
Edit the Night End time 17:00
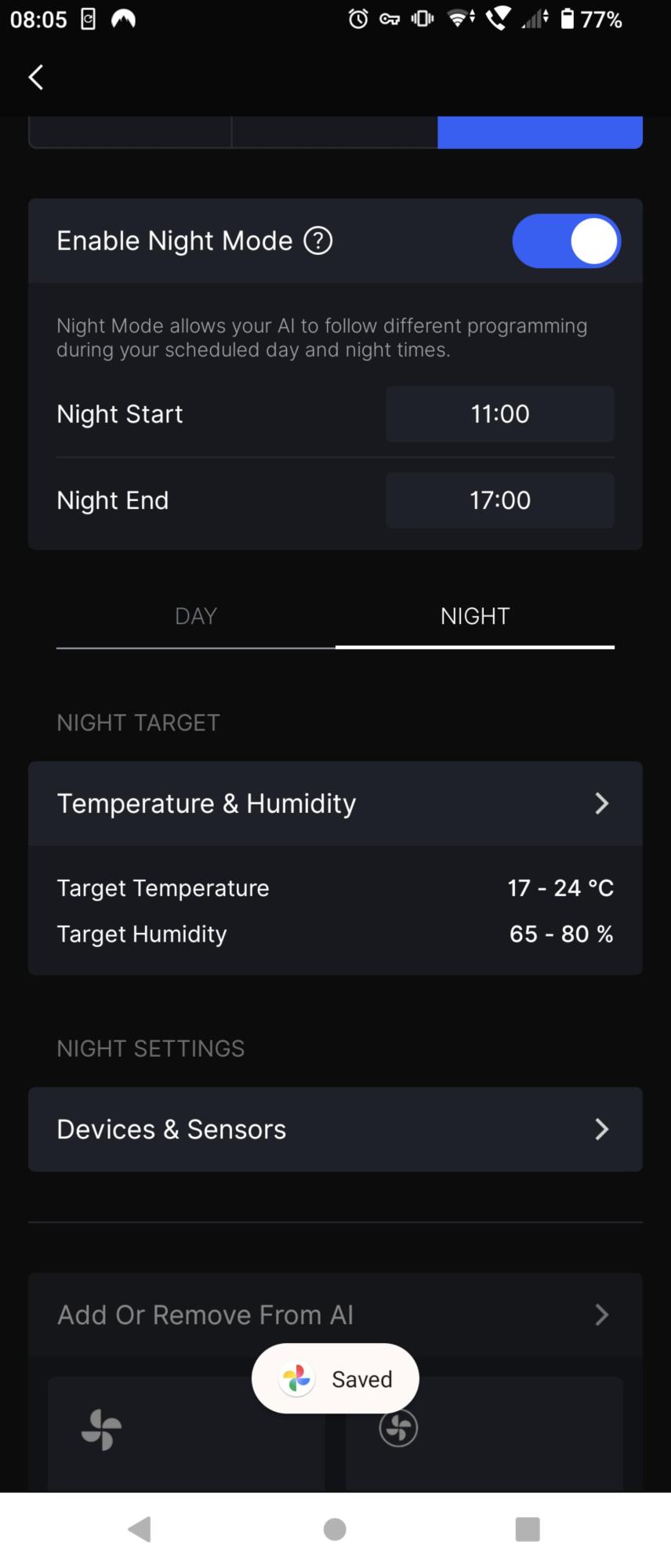pos(499,500)
